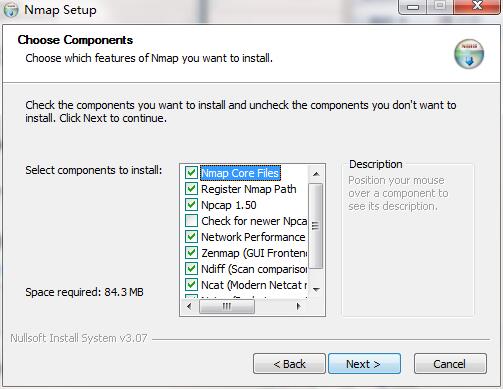Click the horizontal scrollbar thumb
Screen dimensions: 503x389
pyautogui.click(x=227, y=306)
